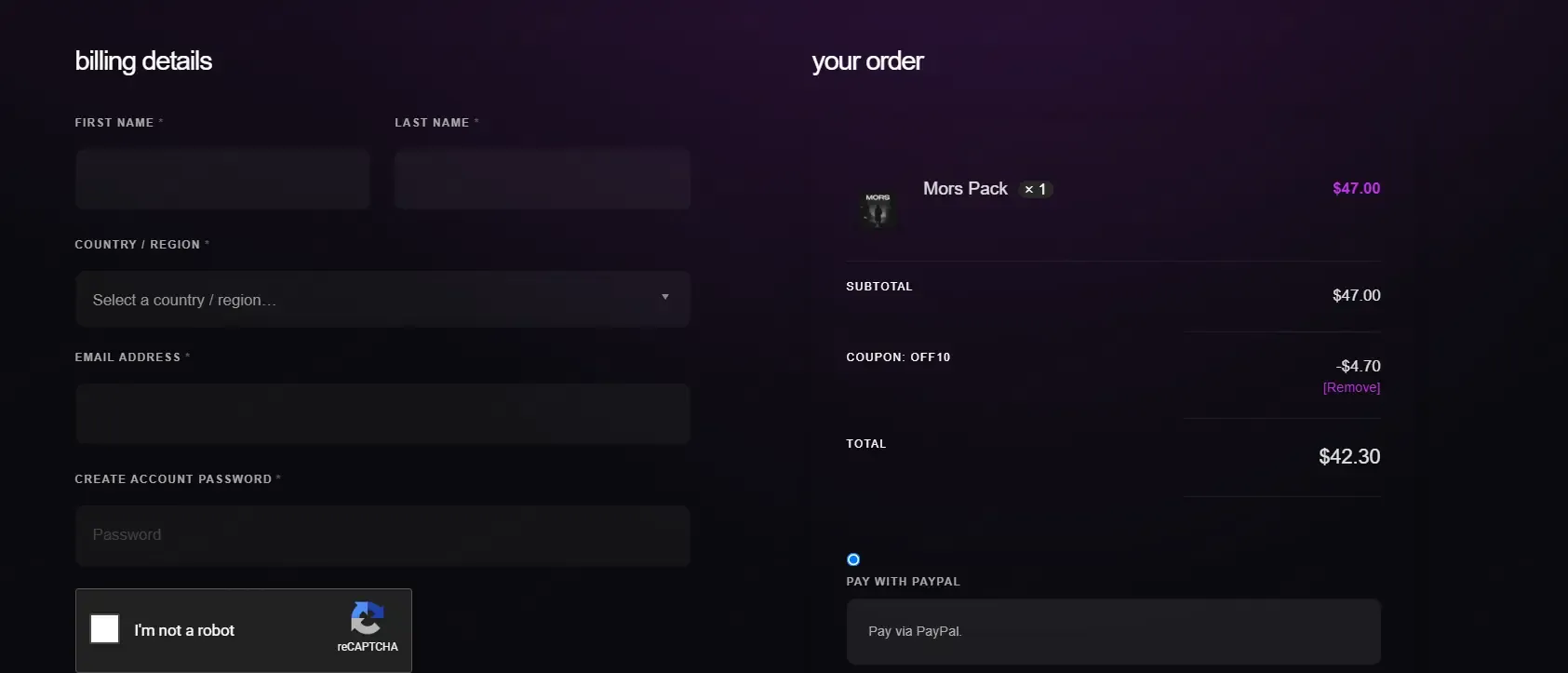Remove the OFF10 coupon
Viewport: 1568px width, 673px height.
click(1351, 387)
